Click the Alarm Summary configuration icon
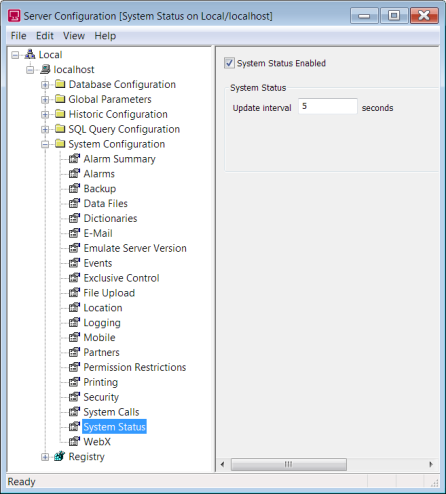 tap(74, 159)
